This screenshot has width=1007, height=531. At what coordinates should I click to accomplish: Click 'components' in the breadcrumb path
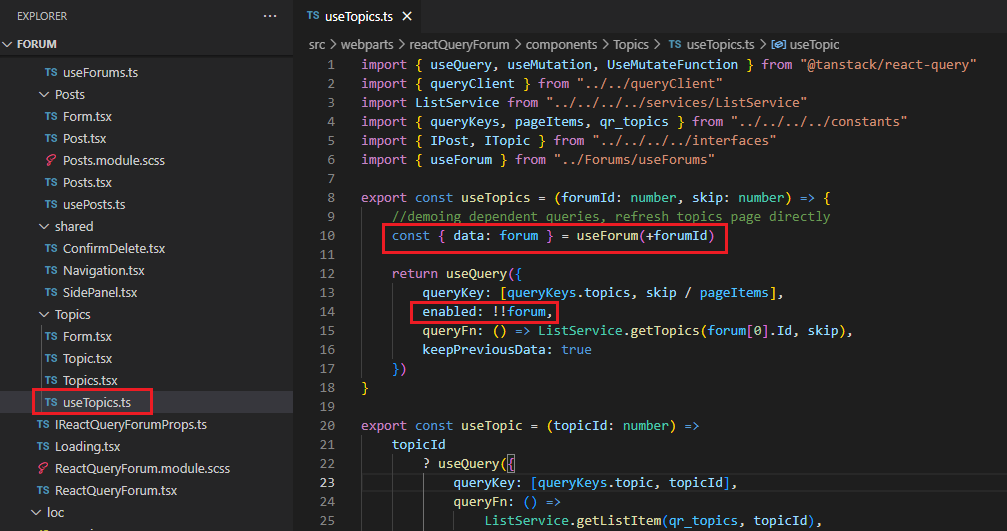(x=561, y=45)
